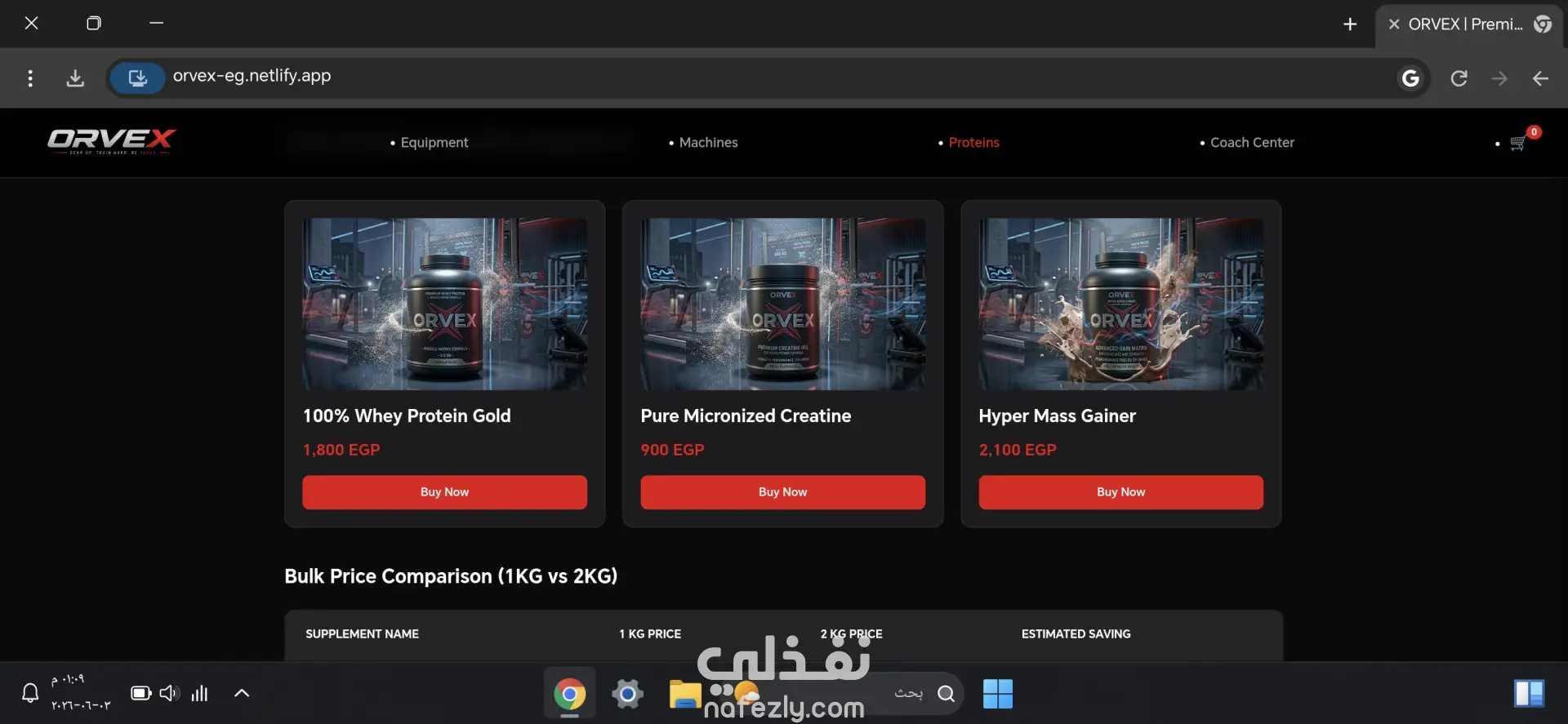Select the Pure Micronized Creatine title
1568x724 pixels.
click(746, 416)
